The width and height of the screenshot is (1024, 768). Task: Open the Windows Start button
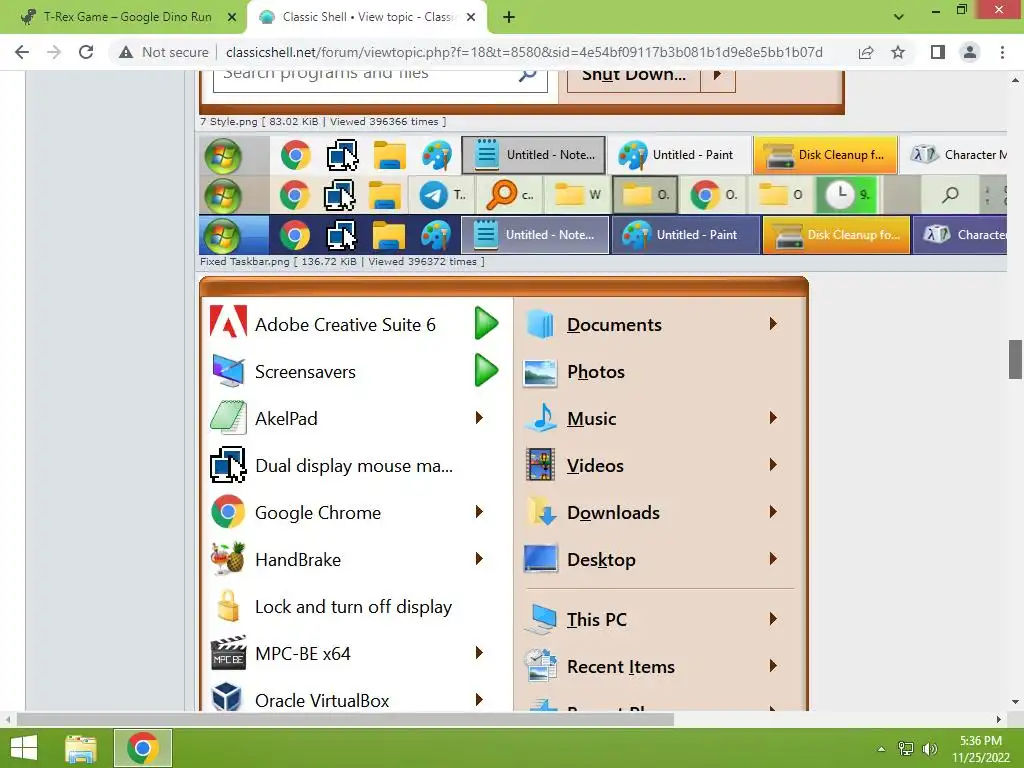click(x=24, y=748)
